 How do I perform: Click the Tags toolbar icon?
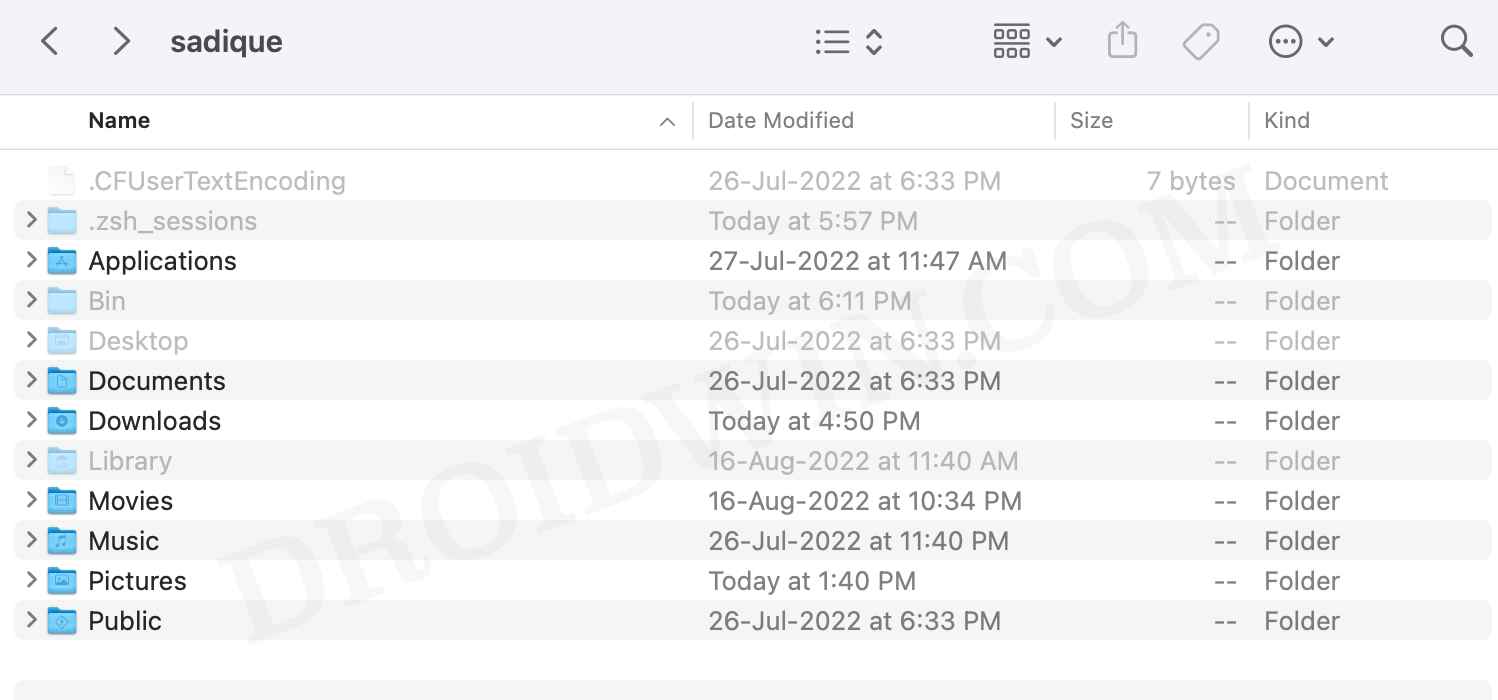click(1200, 42)
